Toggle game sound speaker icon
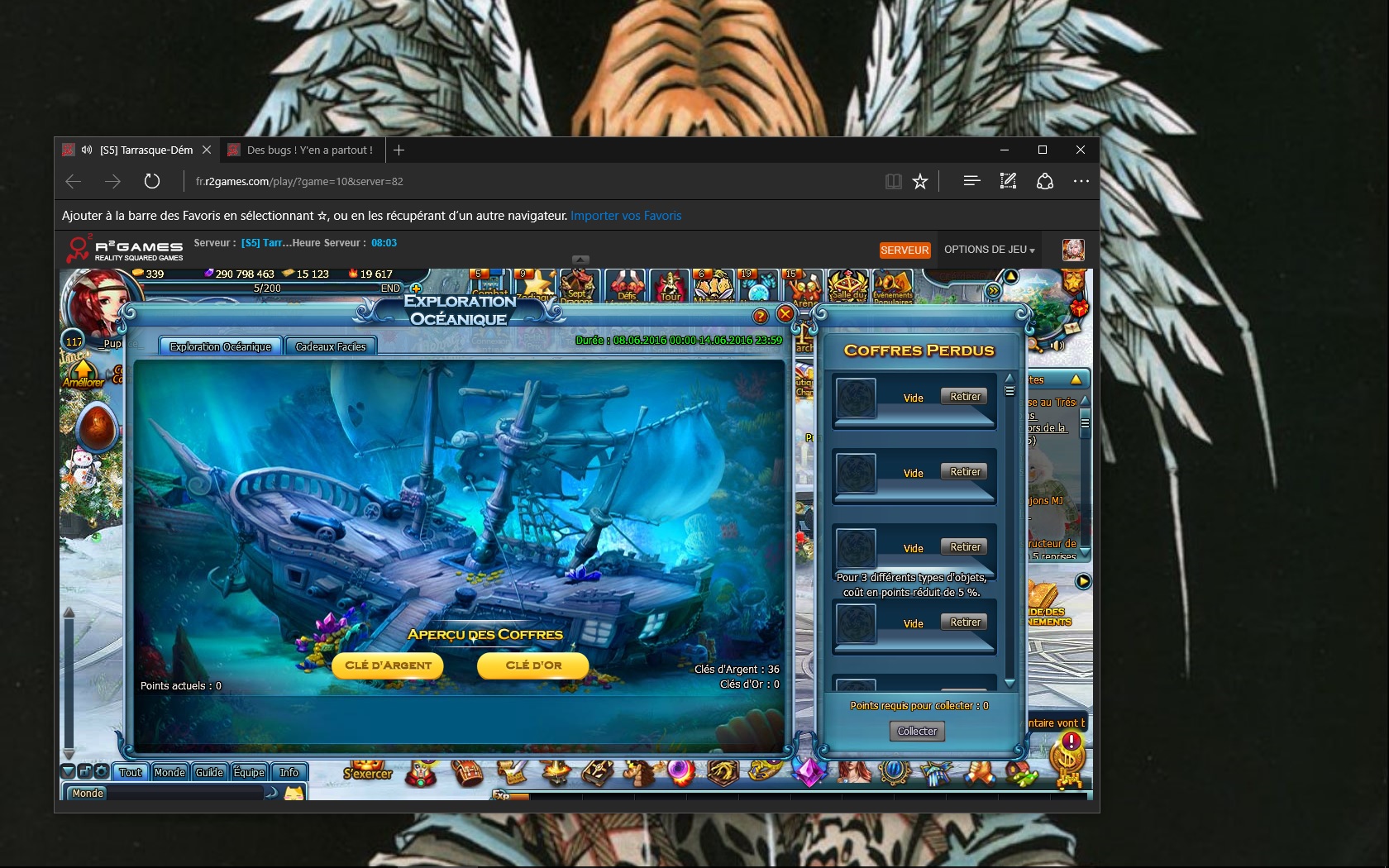Screen dimensions: 1389x868 pyautogui.click(x=1057, y=345)
